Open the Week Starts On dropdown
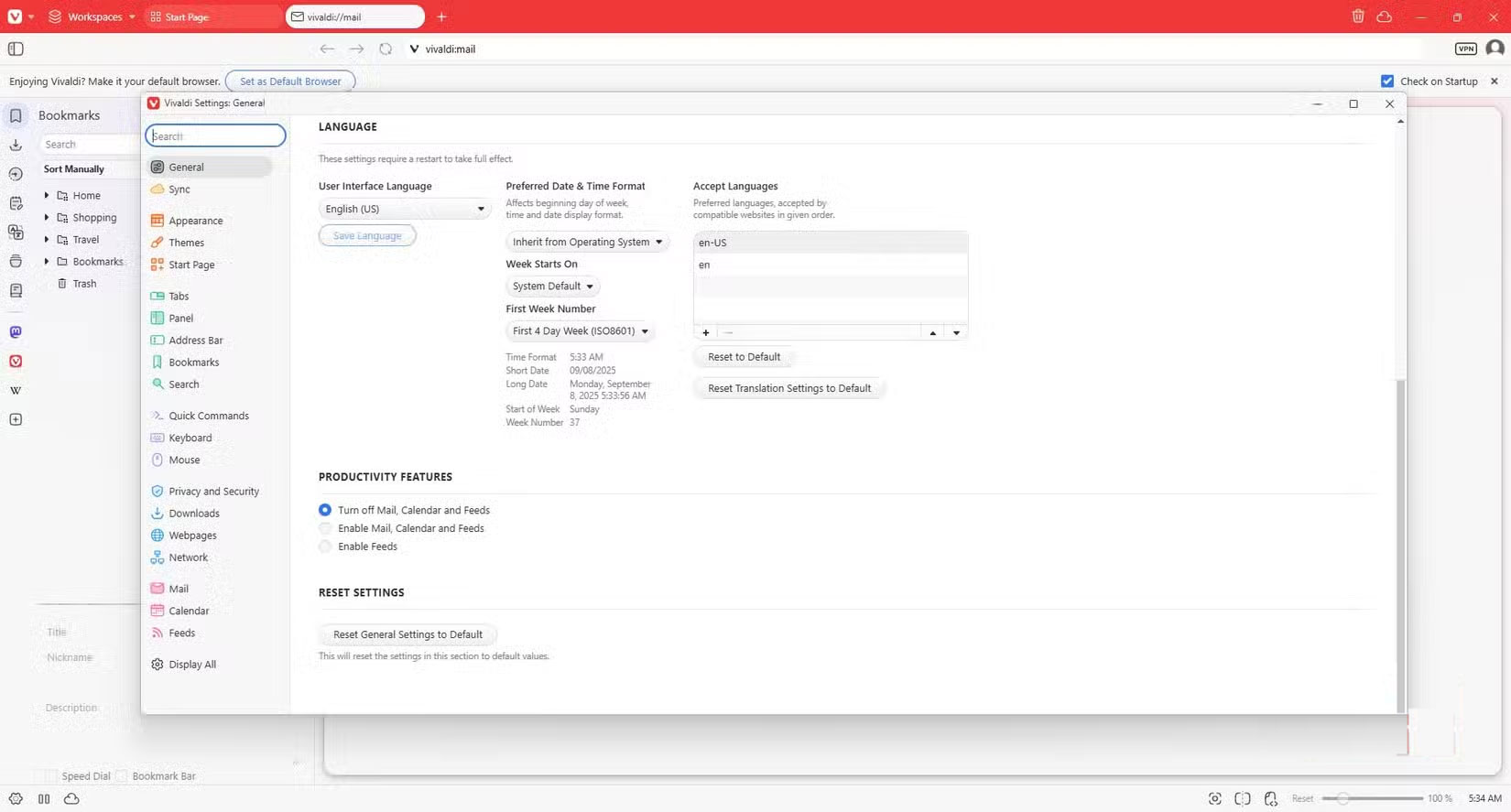 tap(552, 287)
